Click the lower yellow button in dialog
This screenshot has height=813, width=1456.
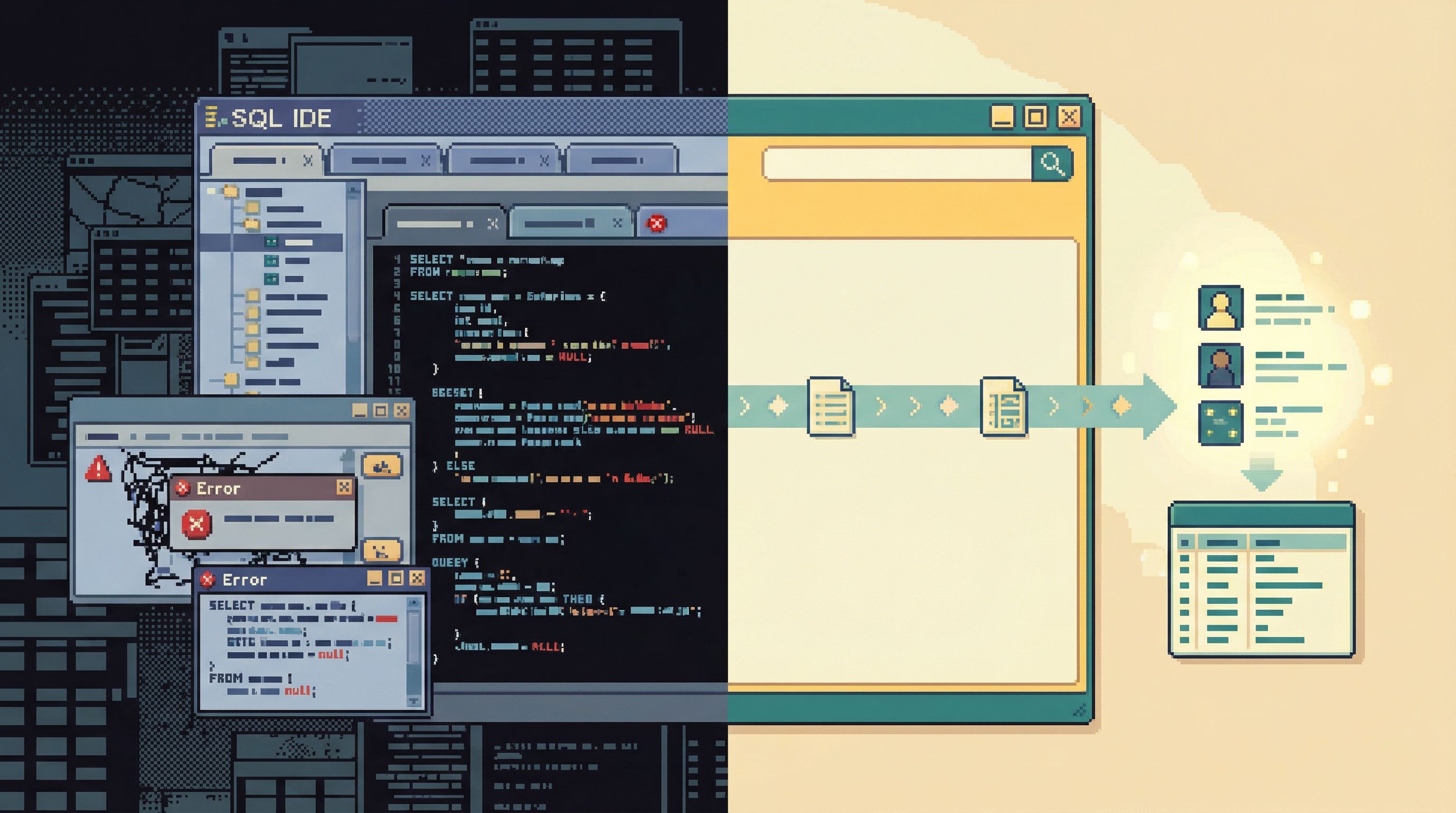coord(382,549)
